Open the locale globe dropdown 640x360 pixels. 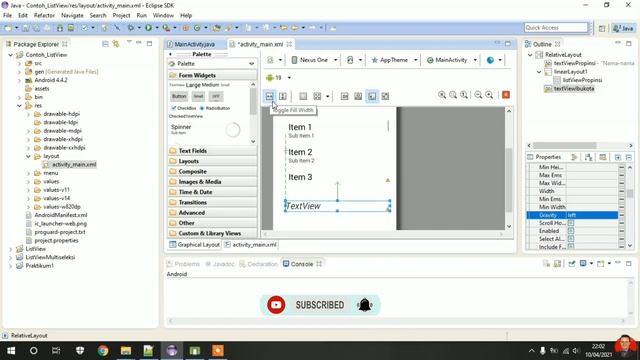494,60
